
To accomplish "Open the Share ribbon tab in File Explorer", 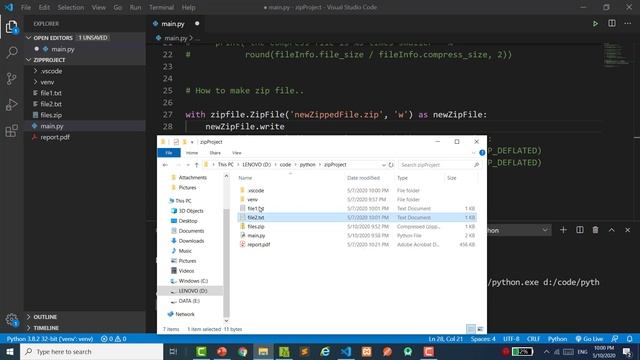I will 215,153.
